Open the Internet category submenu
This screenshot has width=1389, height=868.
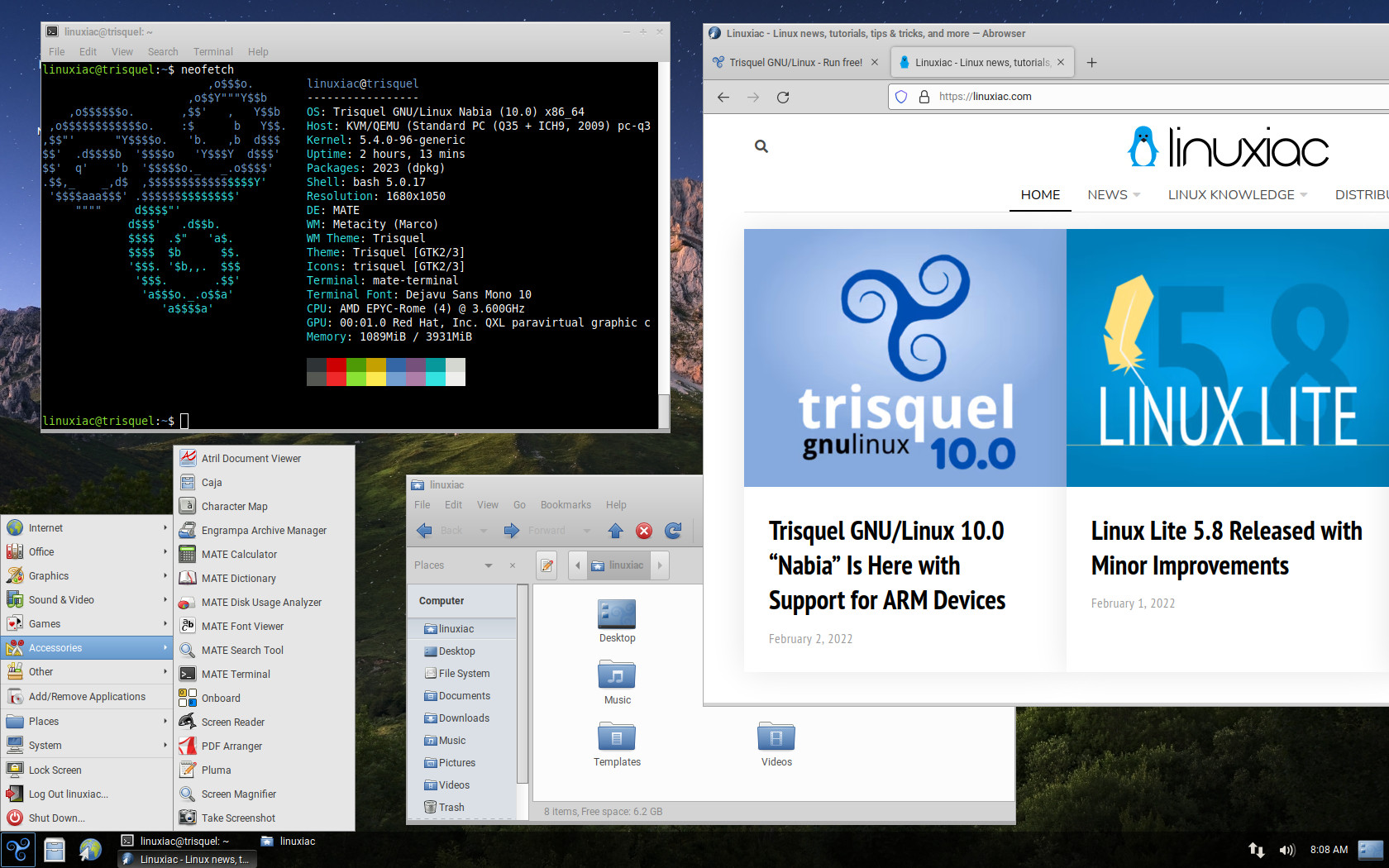point(87,527)
